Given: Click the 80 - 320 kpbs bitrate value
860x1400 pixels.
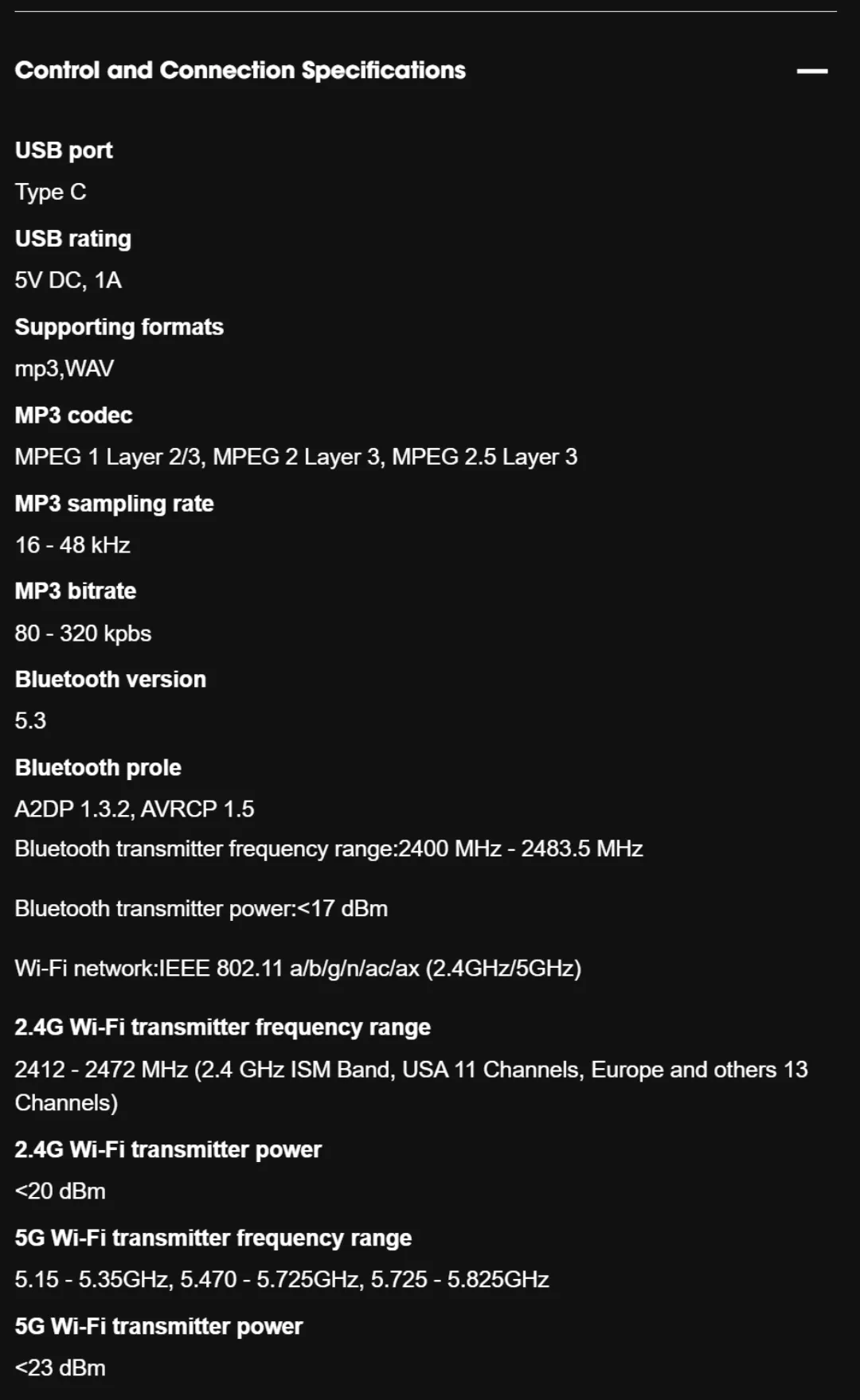Looking at the screenshot, I should (84, 634).
